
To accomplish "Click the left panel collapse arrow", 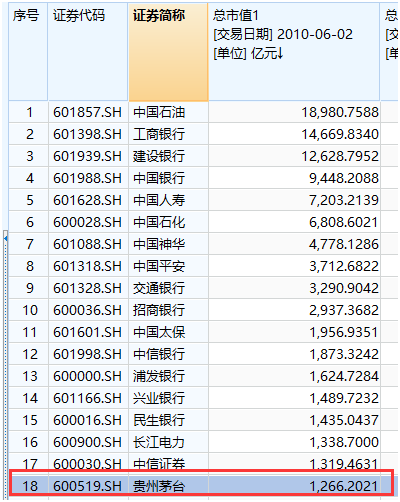I will click(x=5, y=238).
